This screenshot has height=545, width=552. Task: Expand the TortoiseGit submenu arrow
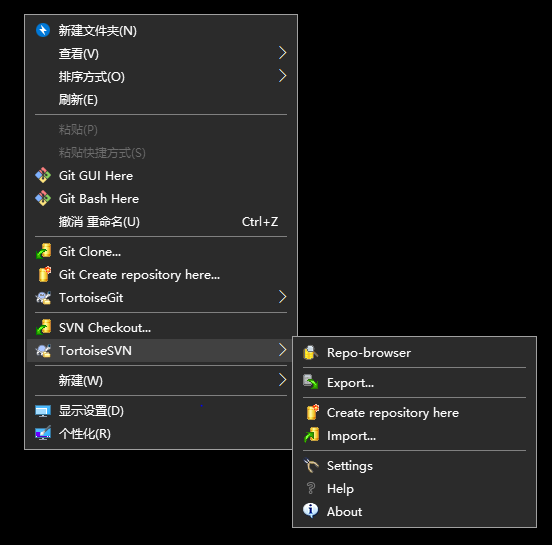(x=282, y=297)
